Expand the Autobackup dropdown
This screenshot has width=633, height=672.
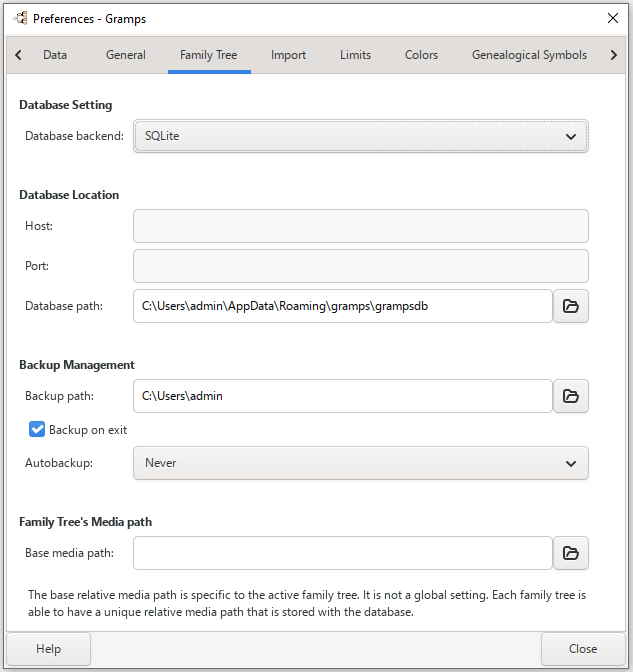pos(360,463)
